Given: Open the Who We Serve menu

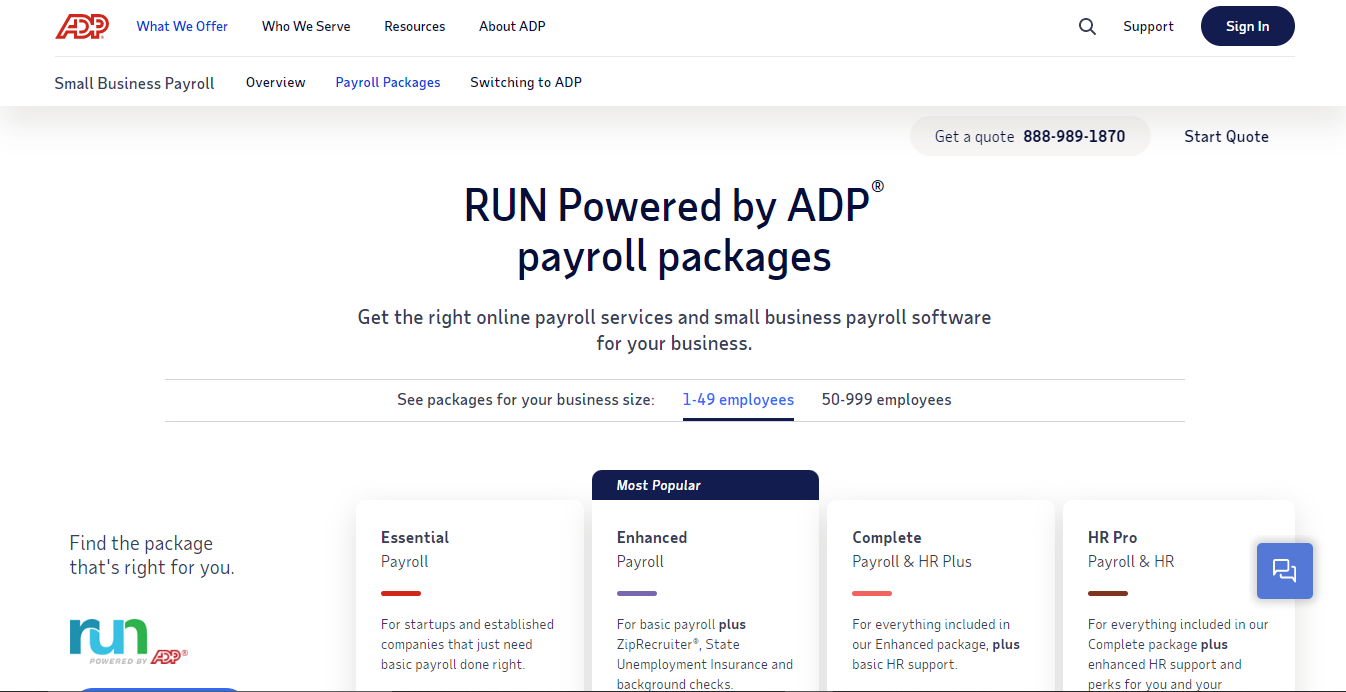Looking at the screenshot, I should (x=306, y=27).
